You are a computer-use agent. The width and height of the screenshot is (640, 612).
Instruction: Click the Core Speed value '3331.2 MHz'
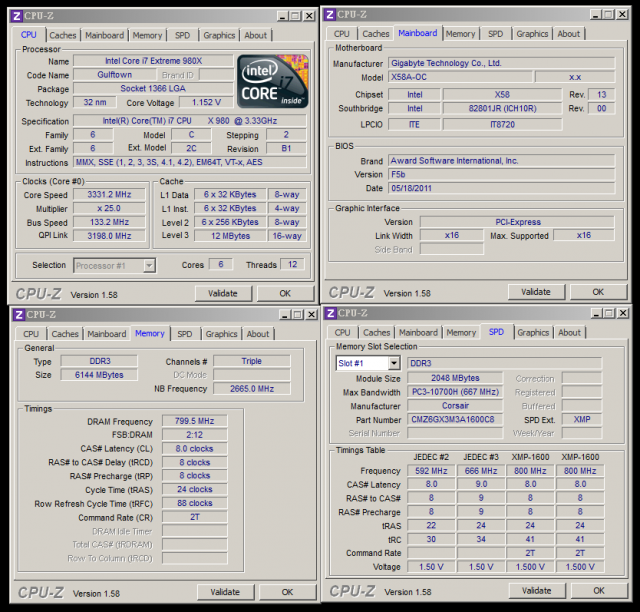[x=109, y=194]
